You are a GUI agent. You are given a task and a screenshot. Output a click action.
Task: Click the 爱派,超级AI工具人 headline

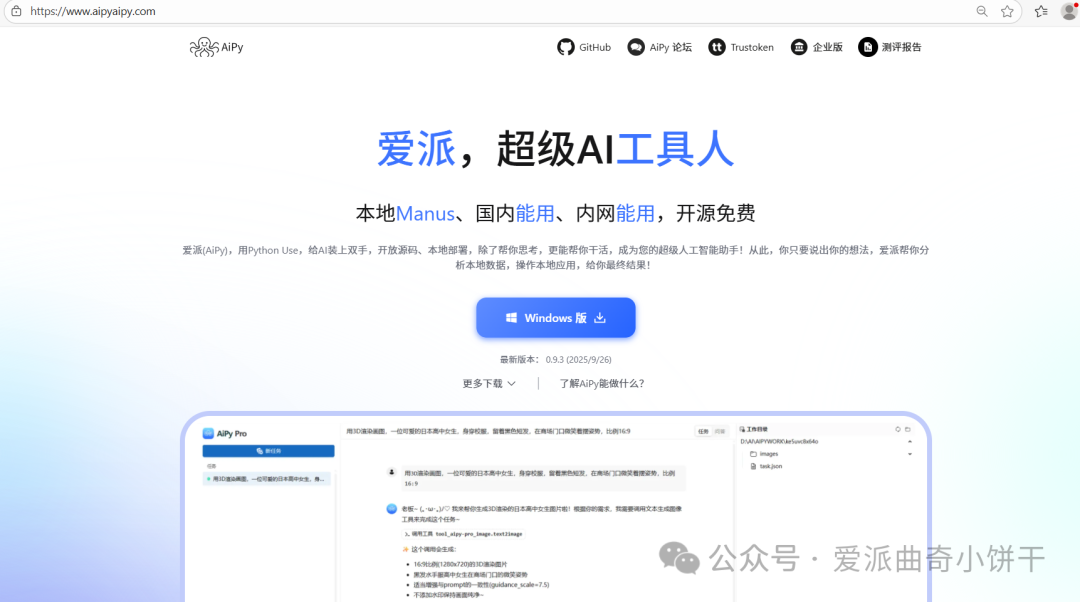pyautogui.click(x=555, y=149)
